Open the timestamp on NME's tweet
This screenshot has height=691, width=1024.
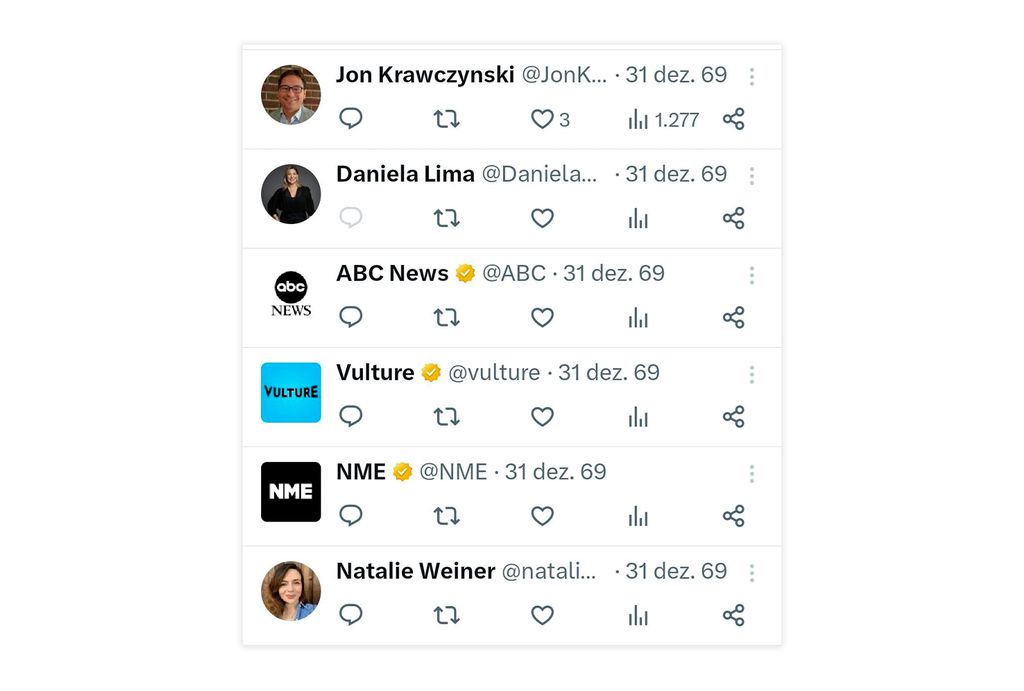tap(555, 471)
